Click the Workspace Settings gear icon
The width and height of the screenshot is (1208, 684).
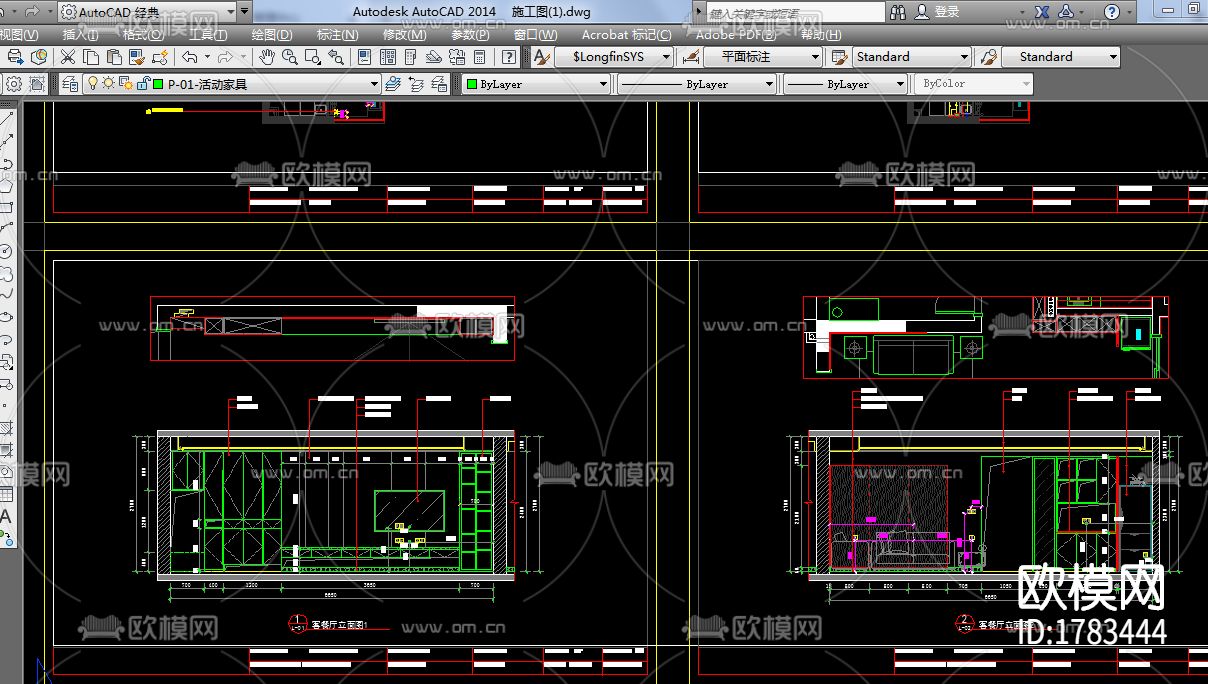click(14, 84)
